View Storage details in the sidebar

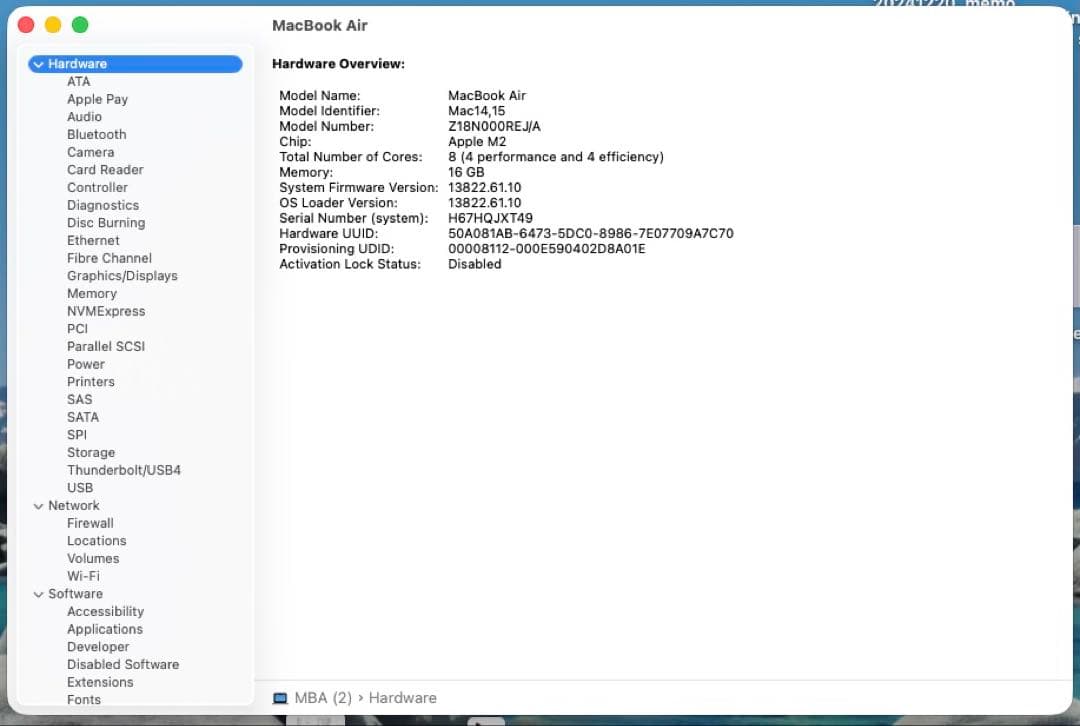click(91, 452)
